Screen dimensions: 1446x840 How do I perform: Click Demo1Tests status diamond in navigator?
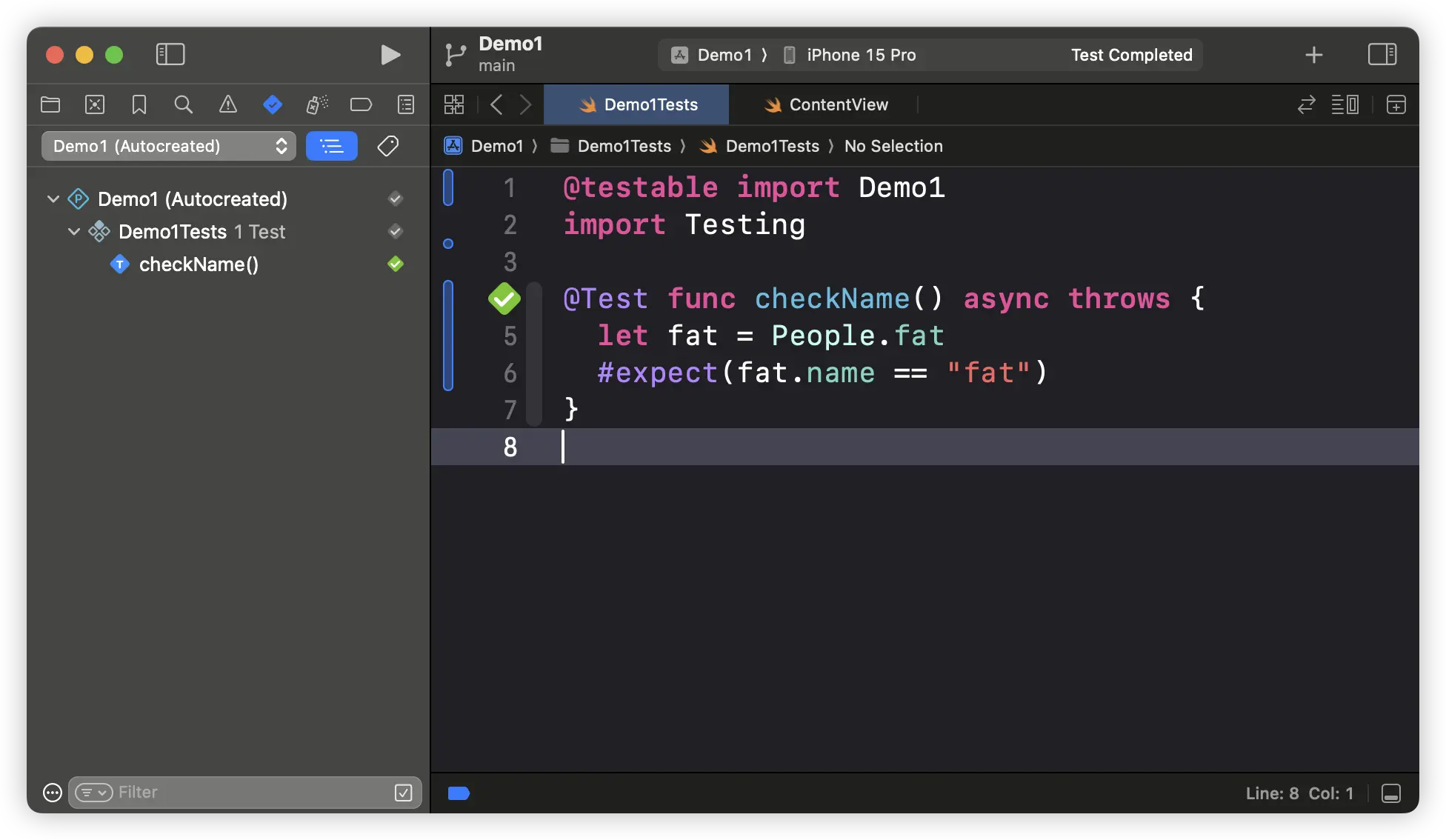(396, 231)
